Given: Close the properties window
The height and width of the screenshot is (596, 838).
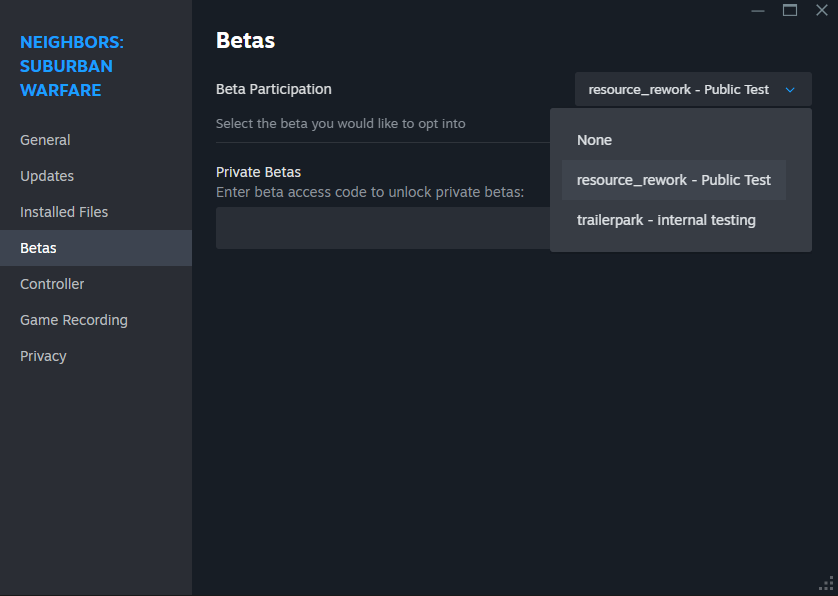Looking at the screenshot, I should click(x=822, y=10).
